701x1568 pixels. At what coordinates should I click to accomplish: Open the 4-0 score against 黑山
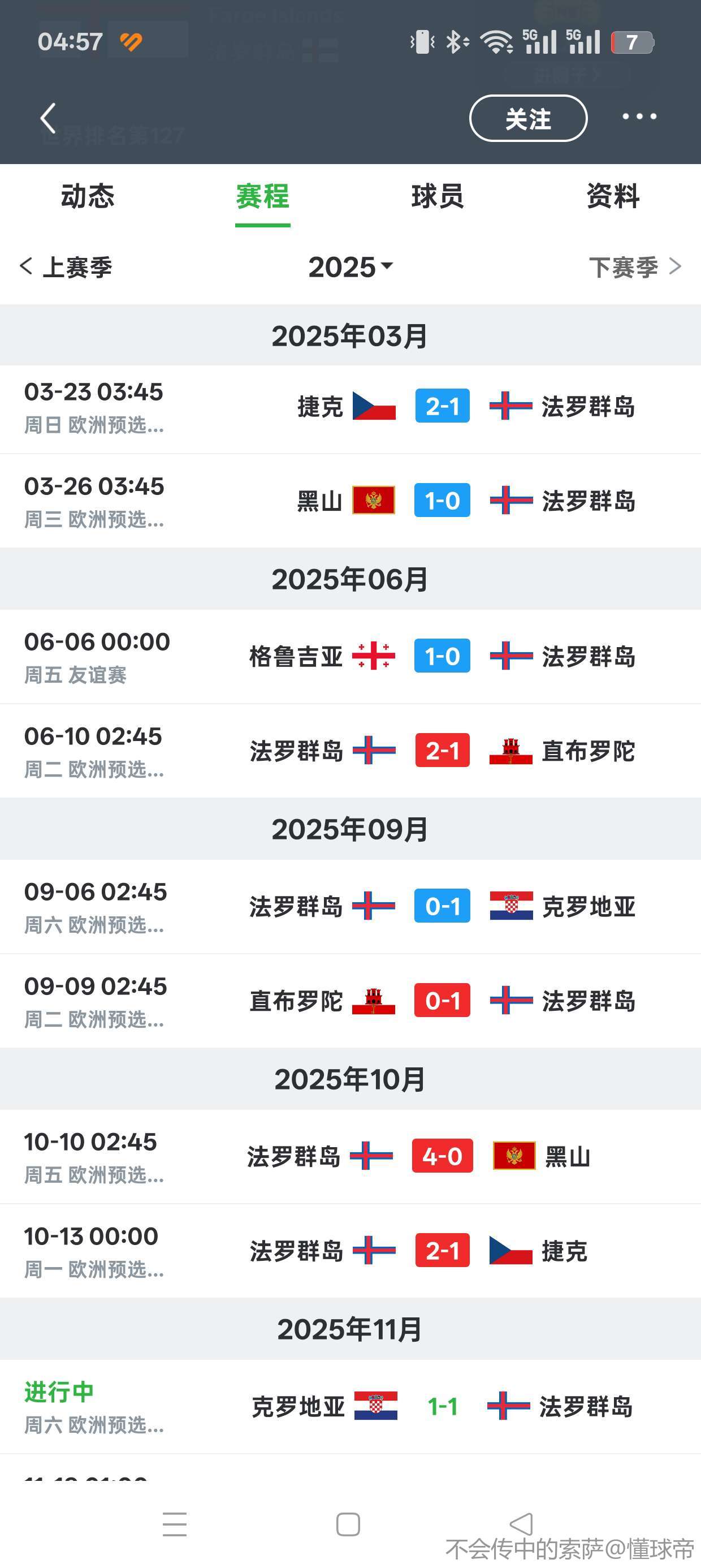pyautogui.click(x=443, y=1156)
